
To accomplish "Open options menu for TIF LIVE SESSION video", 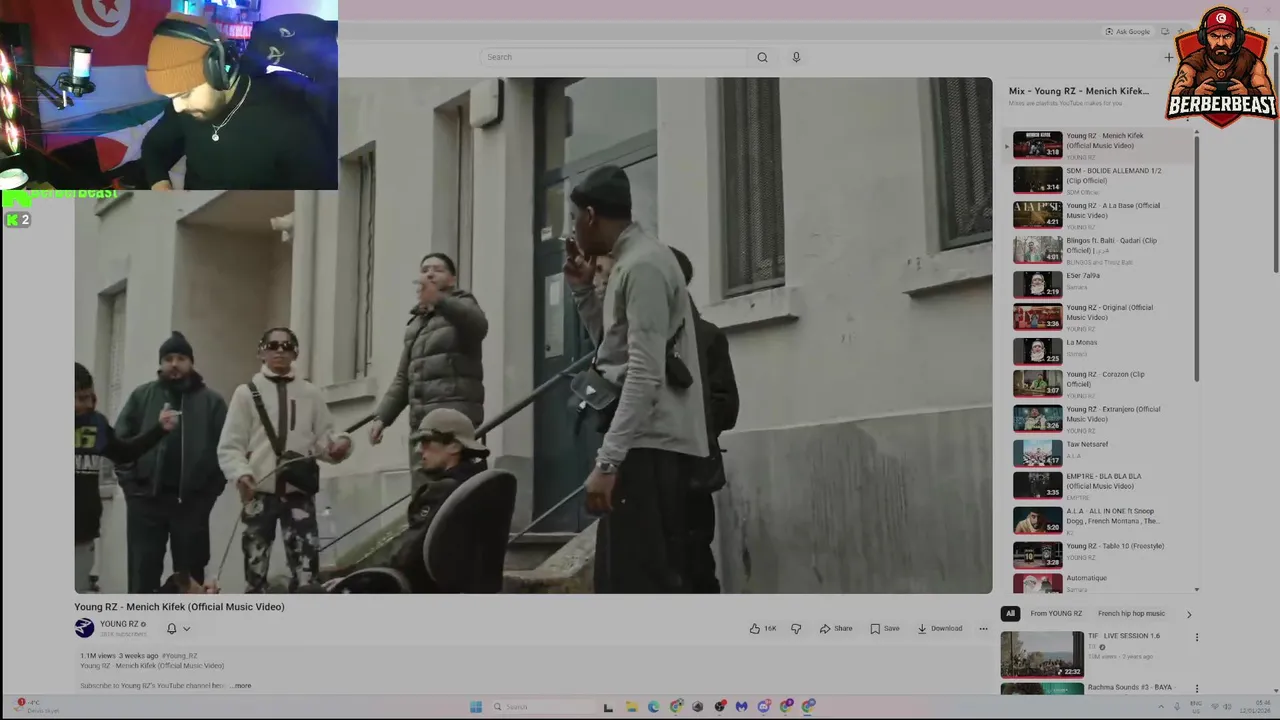I will [x=1196, y=637].
